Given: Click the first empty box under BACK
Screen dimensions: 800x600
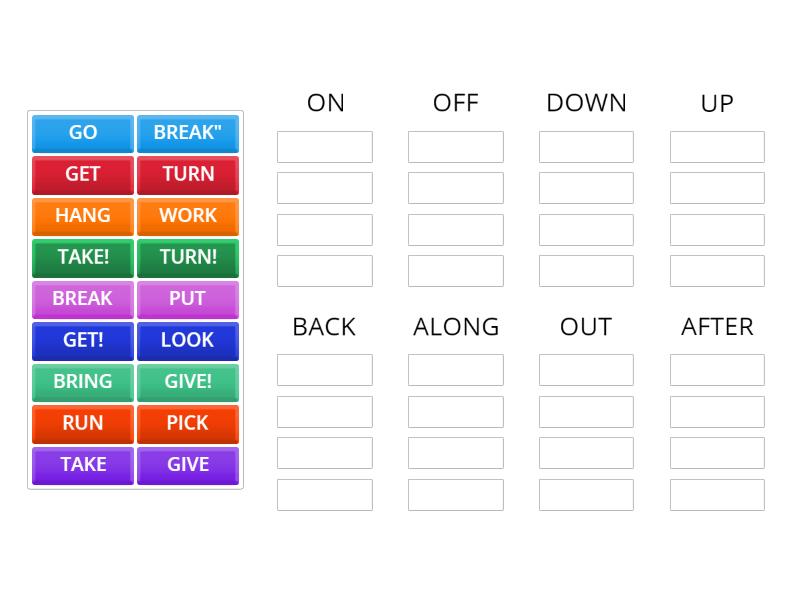Looking at the screenshot, I should [324, 370].
